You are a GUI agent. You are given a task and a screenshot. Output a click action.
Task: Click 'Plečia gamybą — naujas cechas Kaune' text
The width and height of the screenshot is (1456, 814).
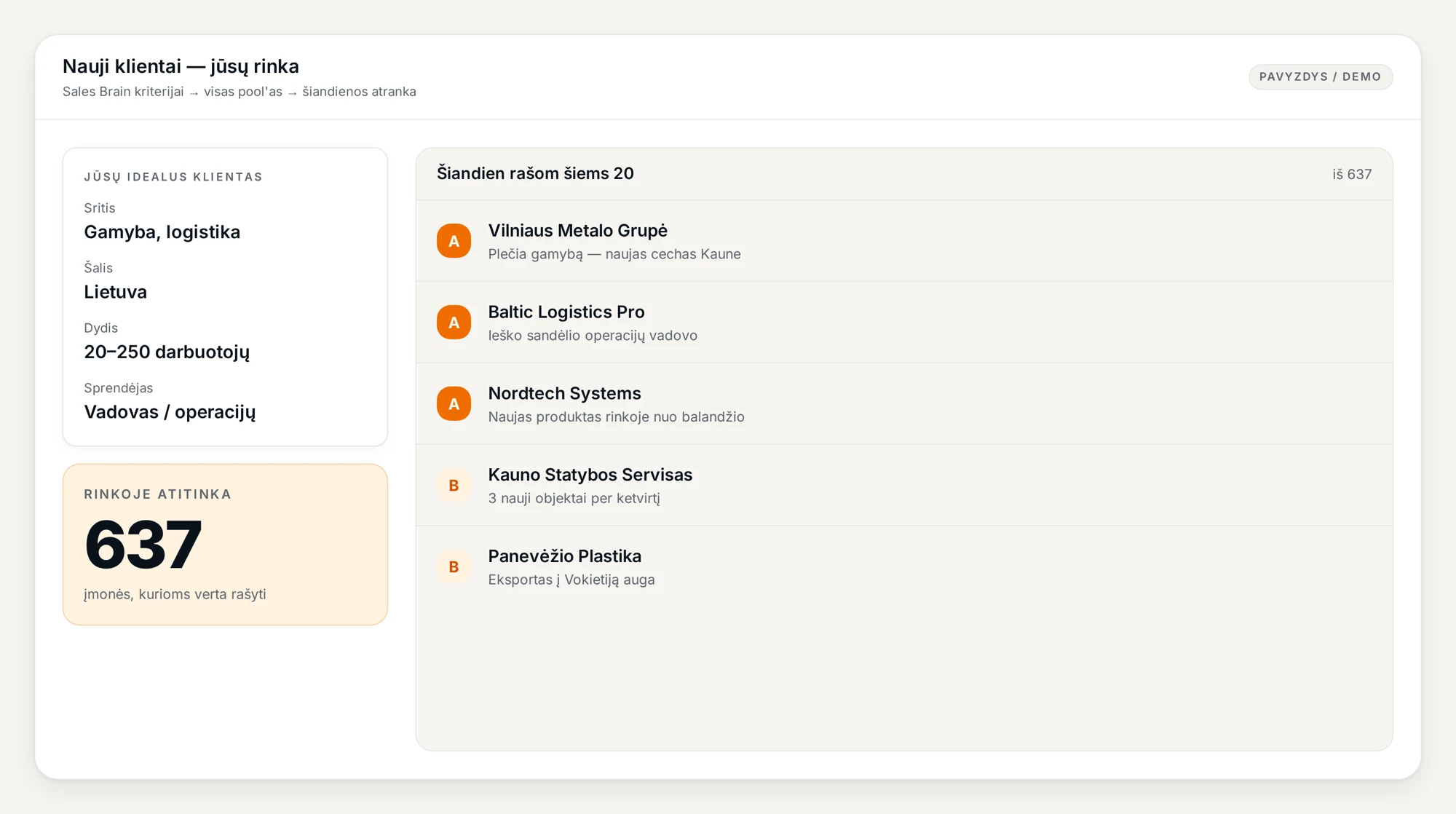(614, 254)
